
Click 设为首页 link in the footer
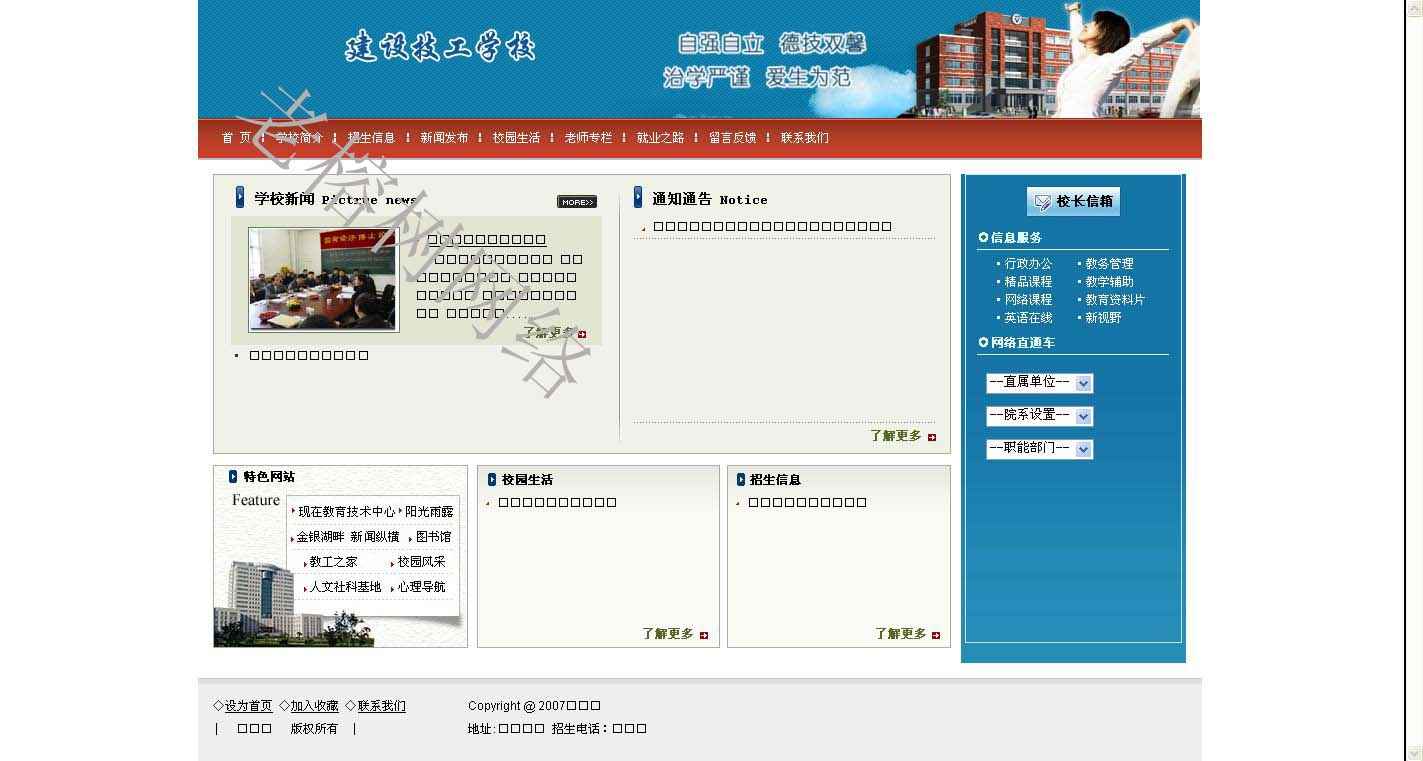click(248, 706)
